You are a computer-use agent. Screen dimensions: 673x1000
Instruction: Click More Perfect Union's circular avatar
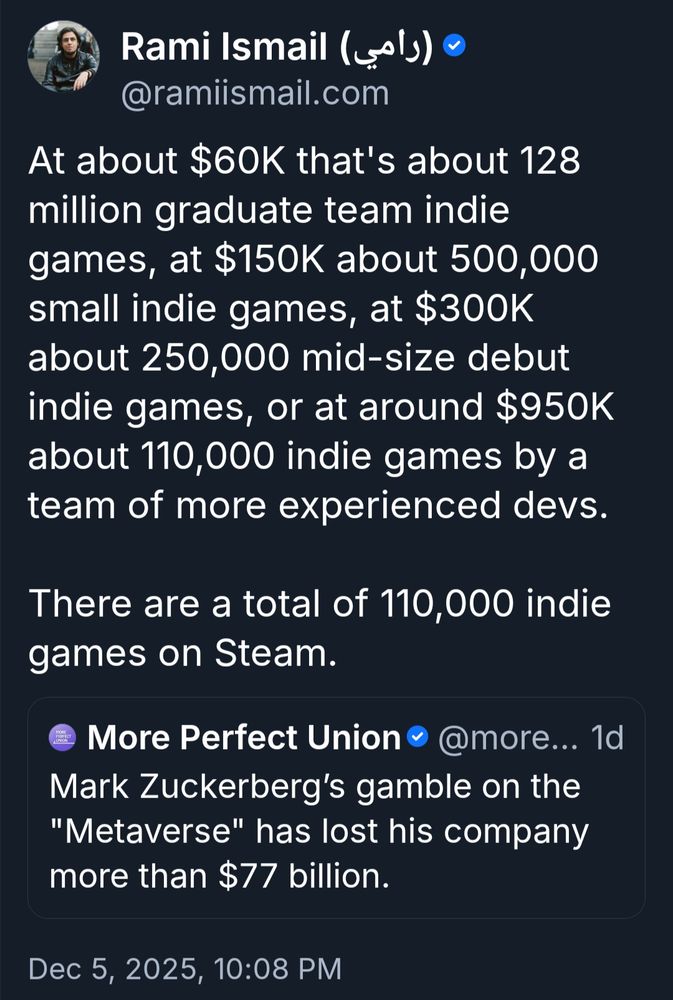[60, 737]
